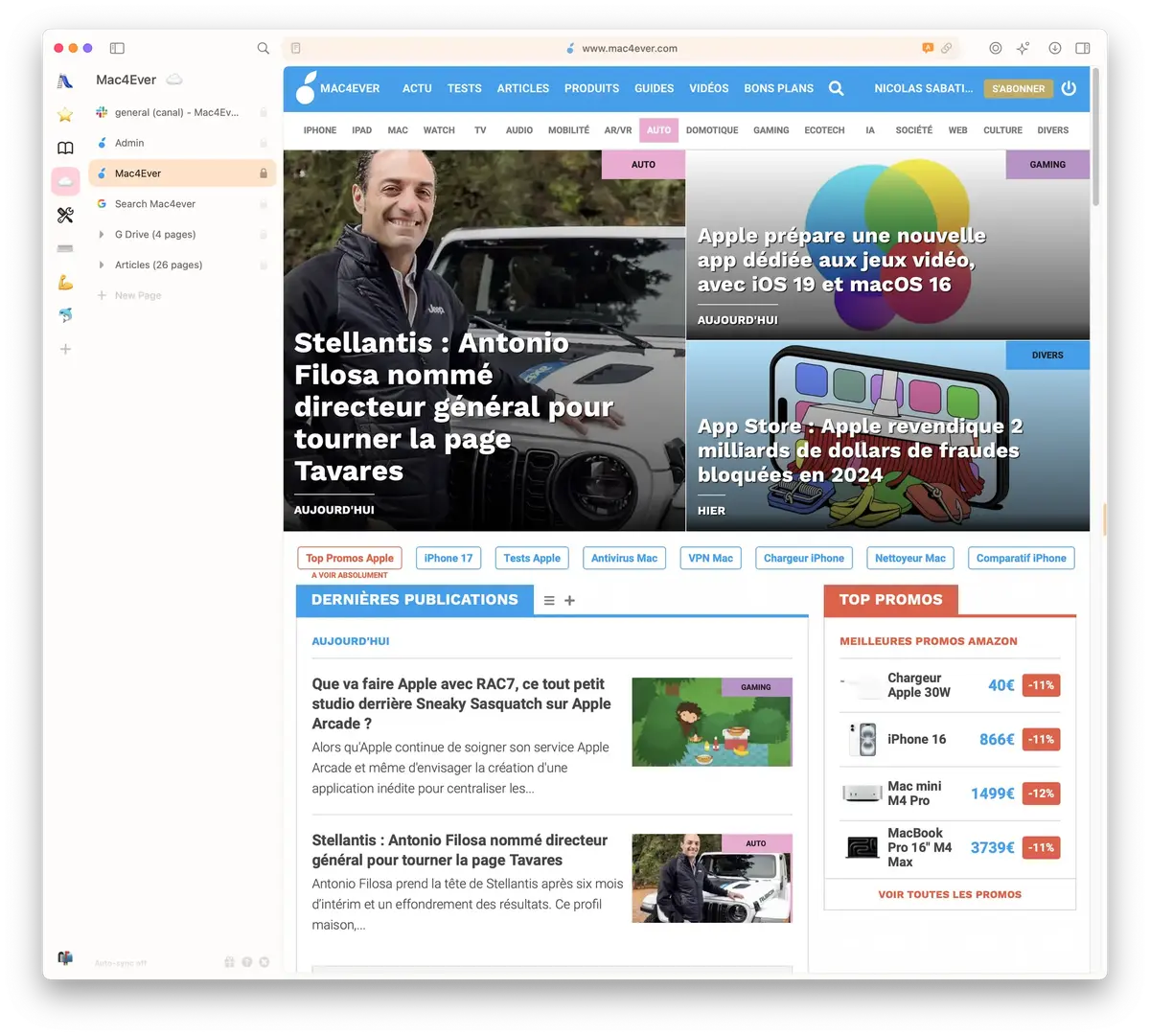Open the Voir toutes les promos link
The image size is (1150, 1036).
click(x=950, y=894)
